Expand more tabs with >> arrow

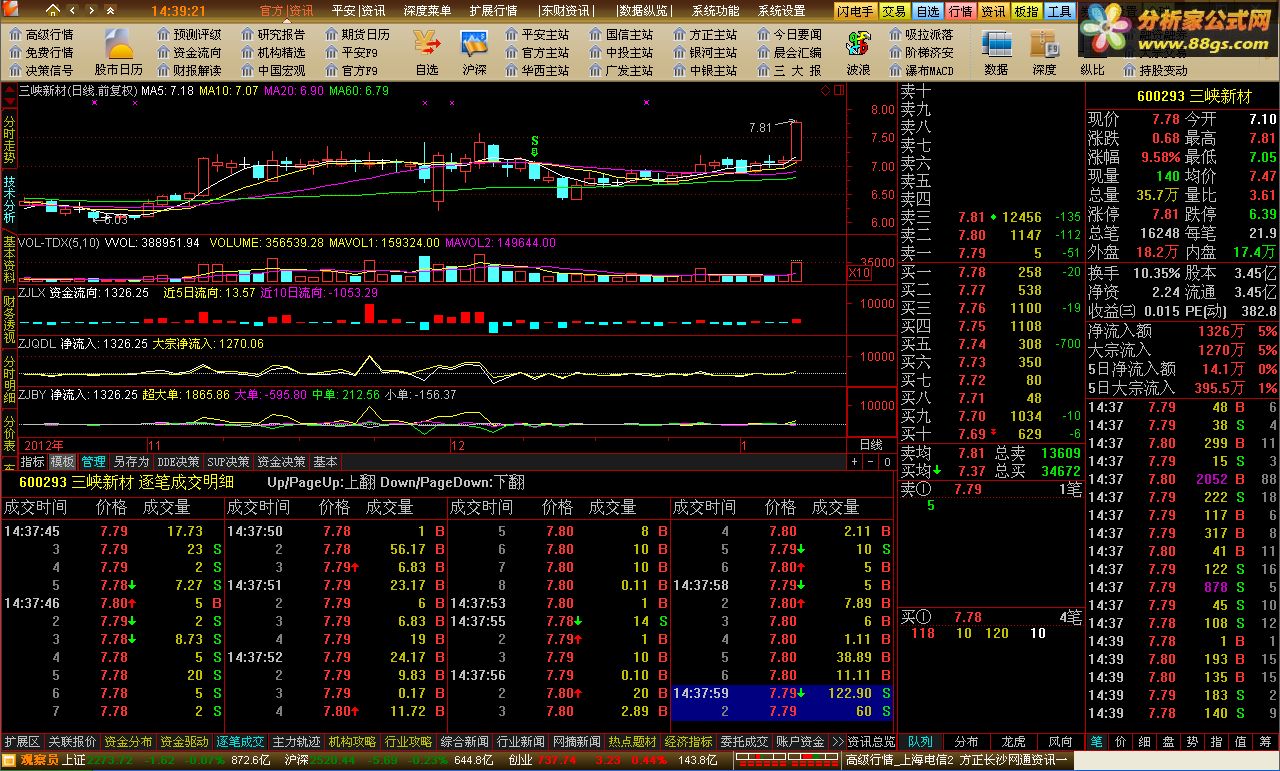[838, 742]
